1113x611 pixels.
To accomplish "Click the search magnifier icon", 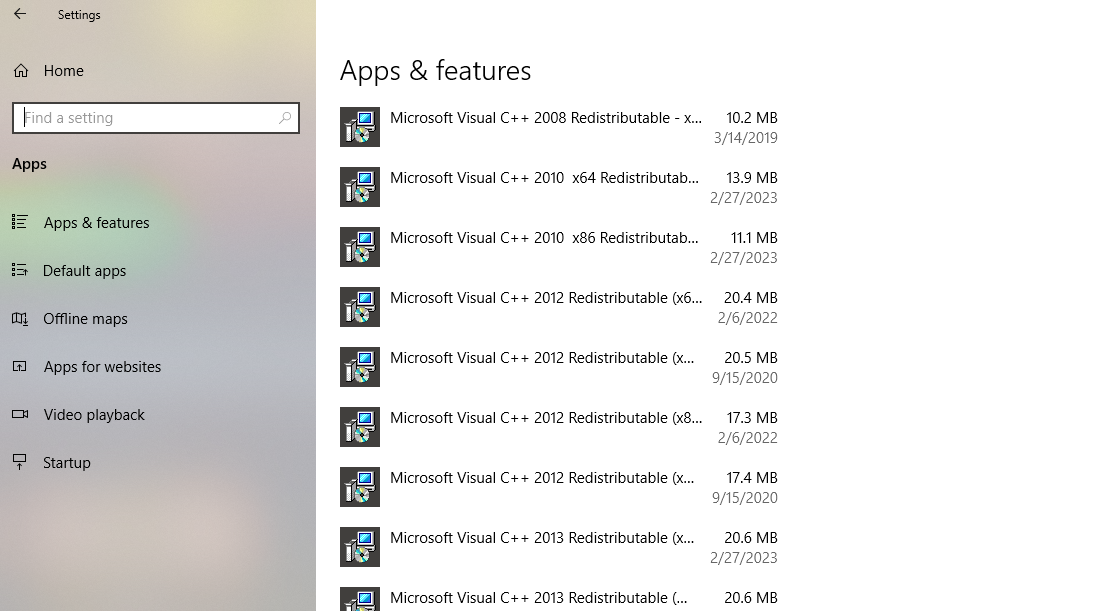I will pyautogui.click(x=285, y=118).
